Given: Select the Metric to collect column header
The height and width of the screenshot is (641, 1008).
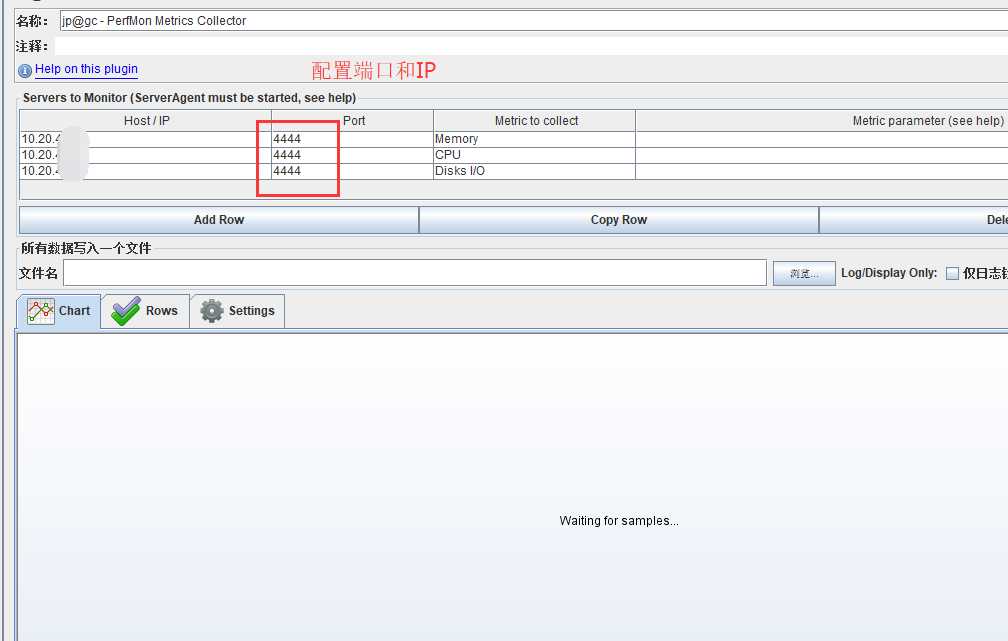Looking at the screenshot, I should (x=535, y=120).
